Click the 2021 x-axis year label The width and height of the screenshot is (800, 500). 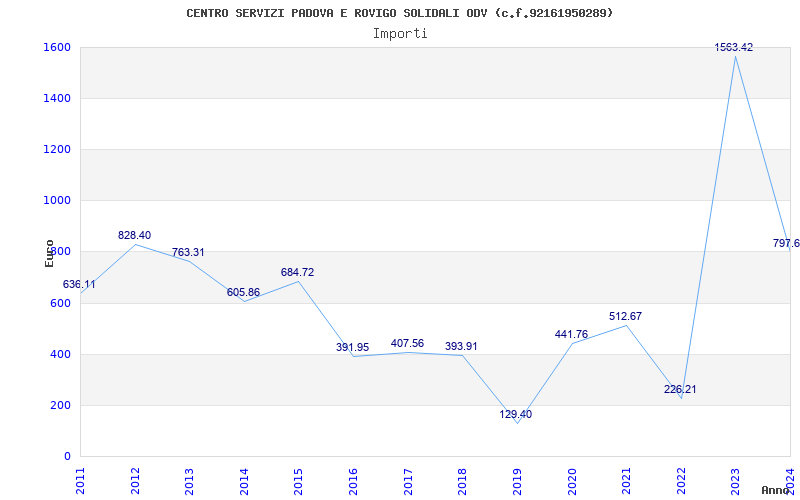pyautogui.click(x=626, y=481)
